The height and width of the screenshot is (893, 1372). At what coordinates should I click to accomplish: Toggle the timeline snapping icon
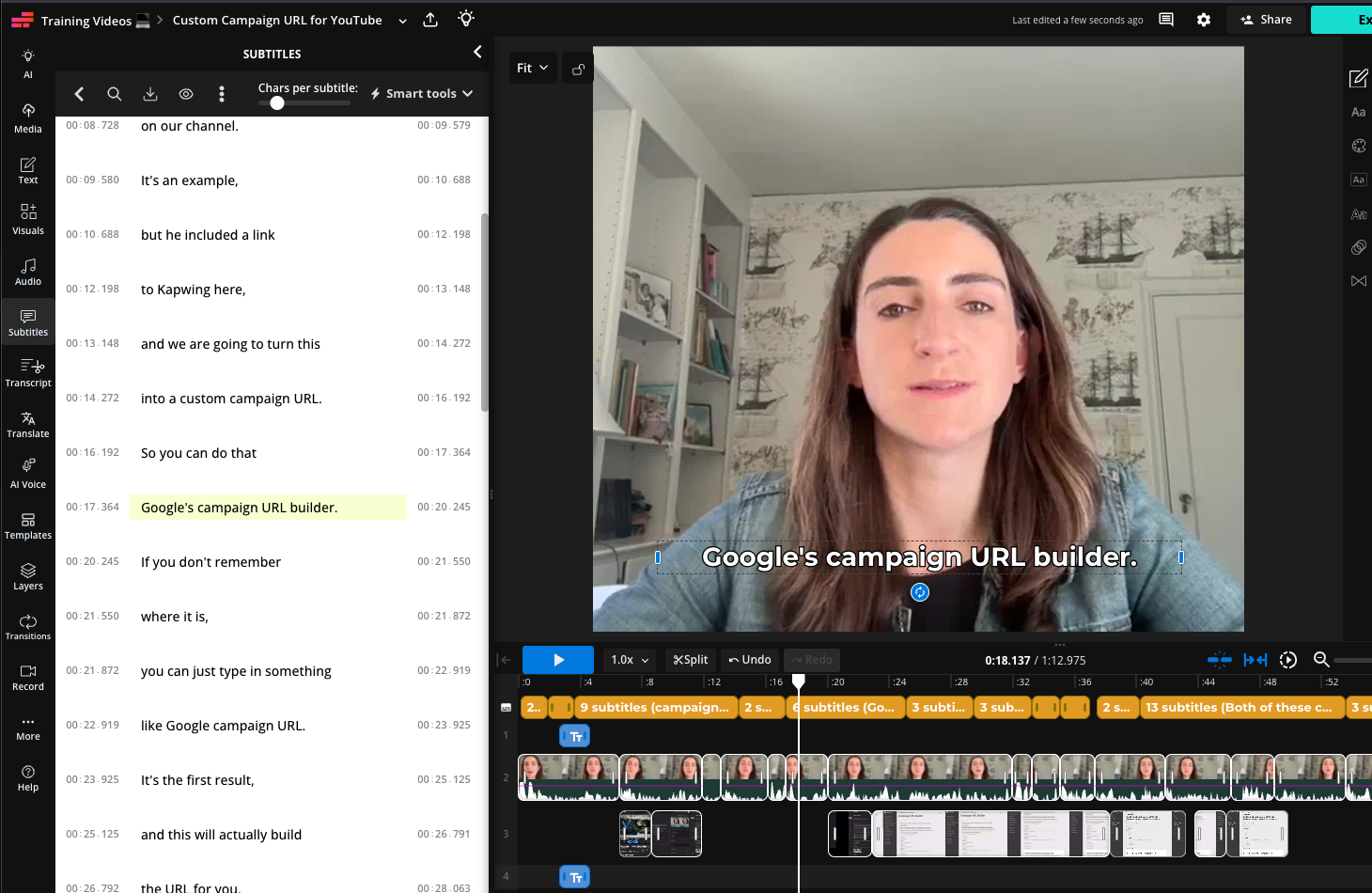click(x=1220, y=660)
